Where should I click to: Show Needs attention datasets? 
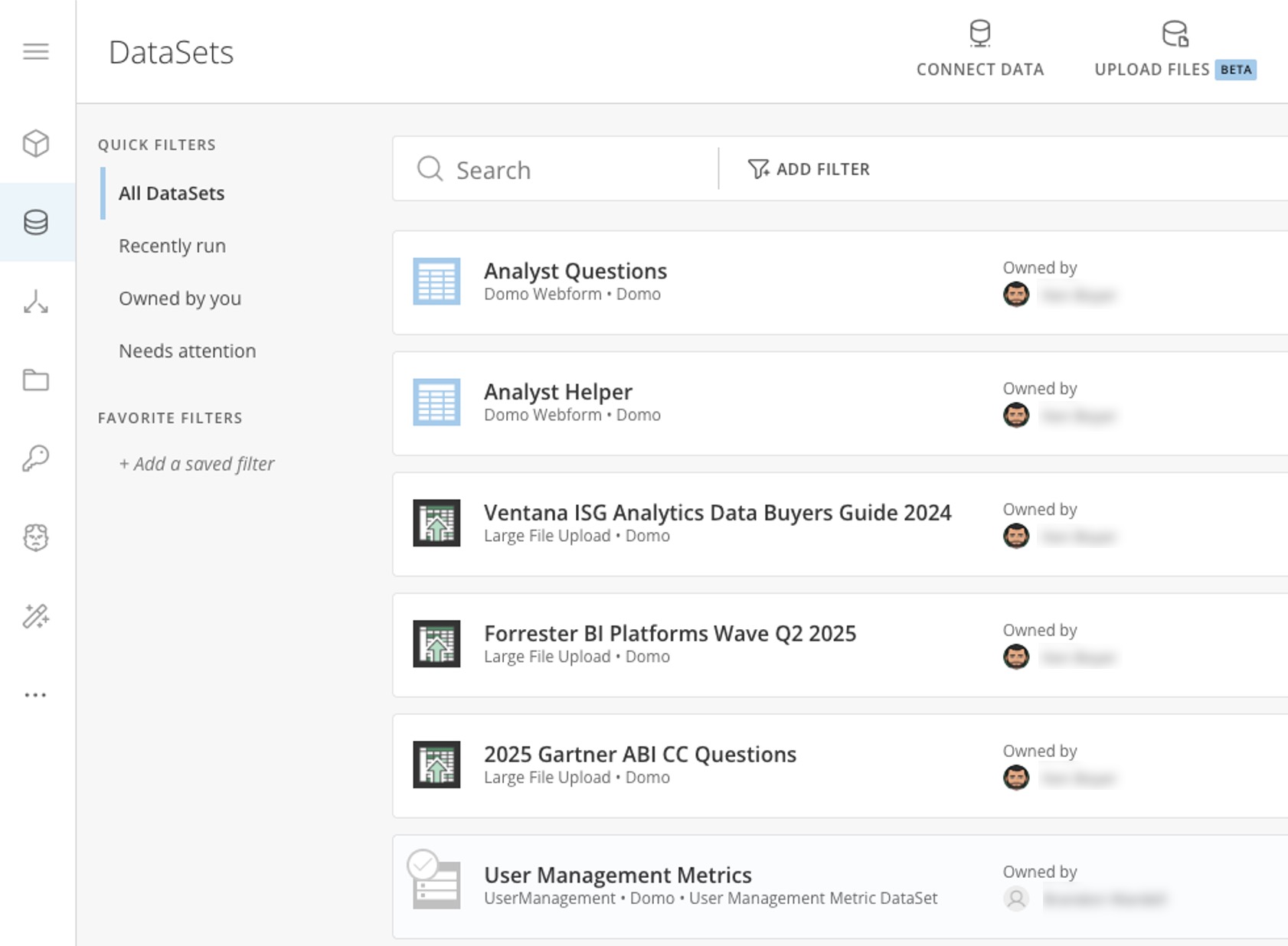pyautogui.click(x=187, y=351)
